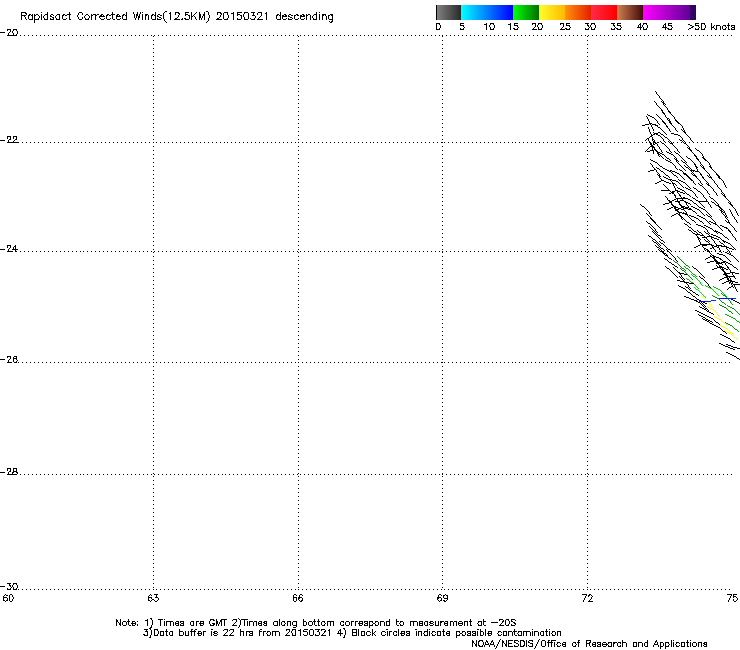
Task: Click the red 30-35 knots color segment
Action: (x=604, y=12)
